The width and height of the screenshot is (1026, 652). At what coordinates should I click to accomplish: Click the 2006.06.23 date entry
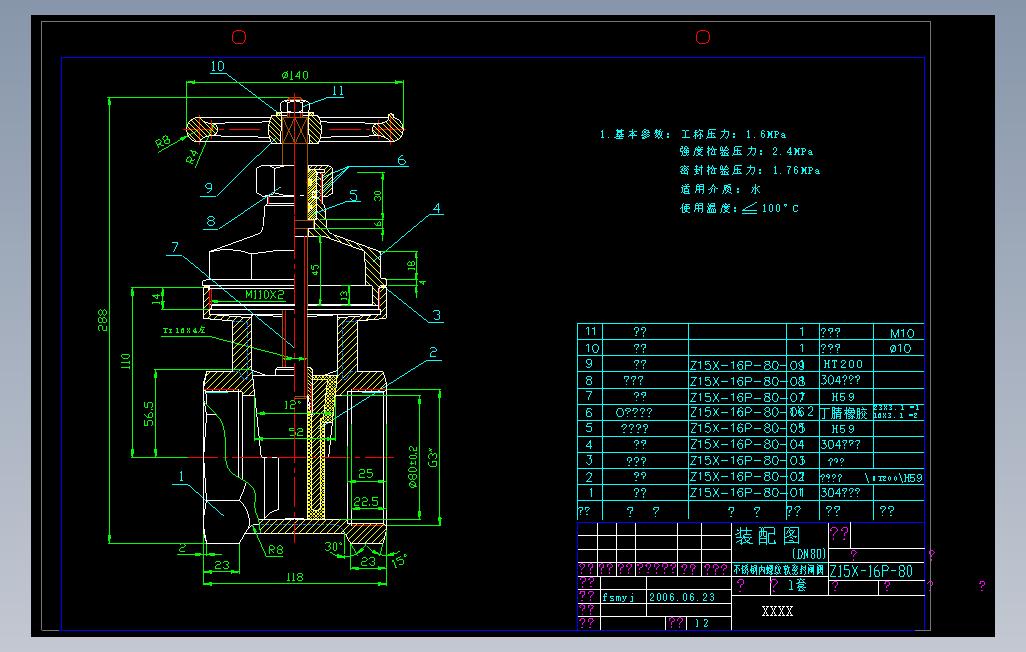(682, 597)
